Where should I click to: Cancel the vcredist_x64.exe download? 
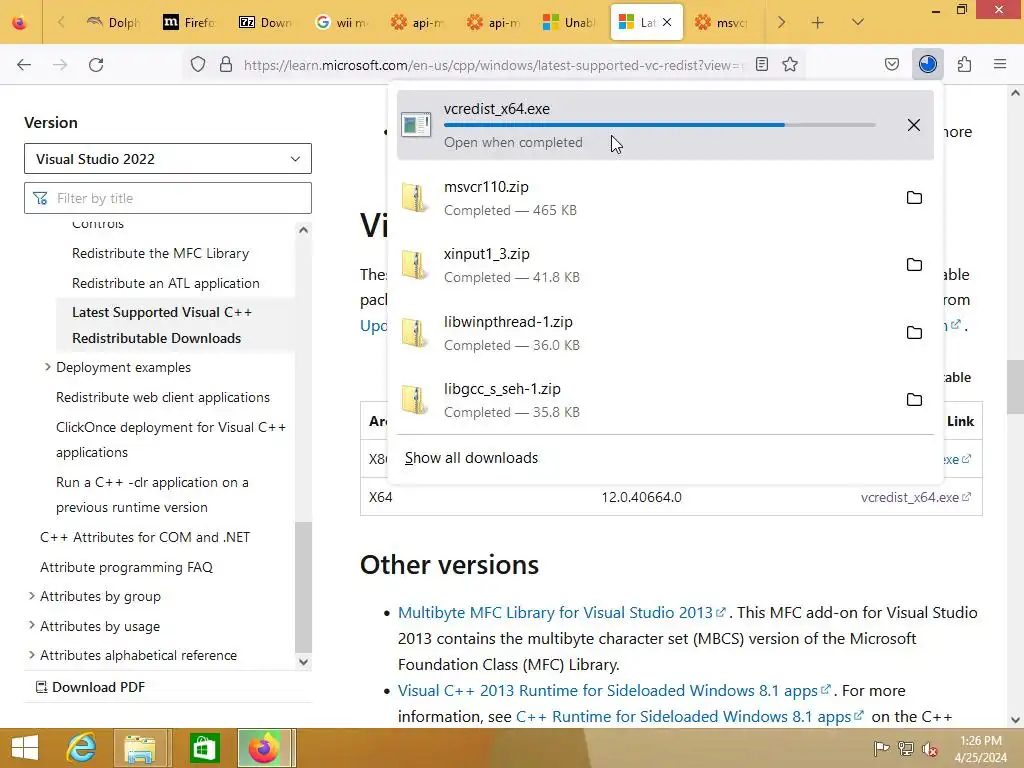(x=914, y=125)
